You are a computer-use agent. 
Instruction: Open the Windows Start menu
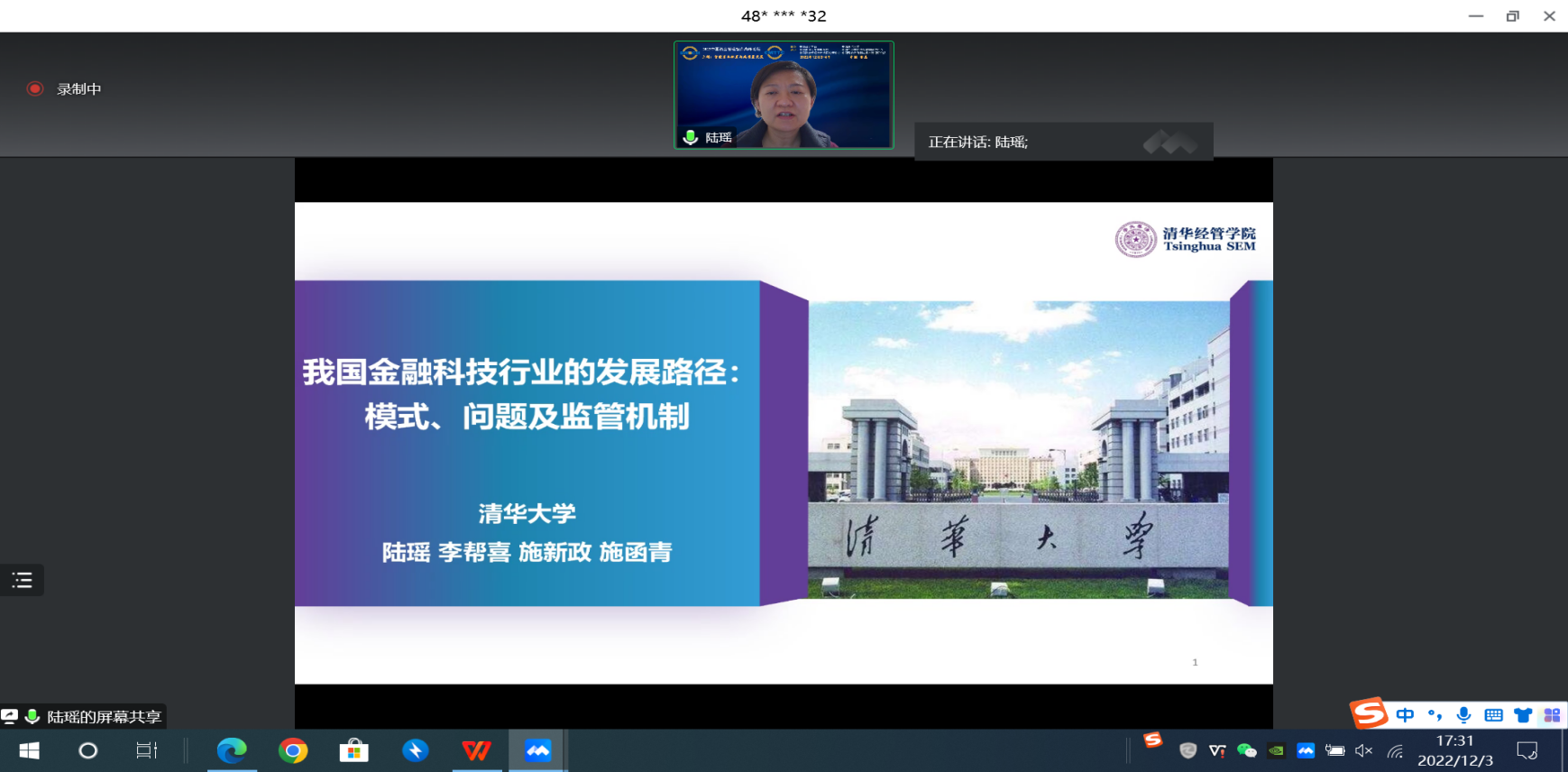pos(29,750)
